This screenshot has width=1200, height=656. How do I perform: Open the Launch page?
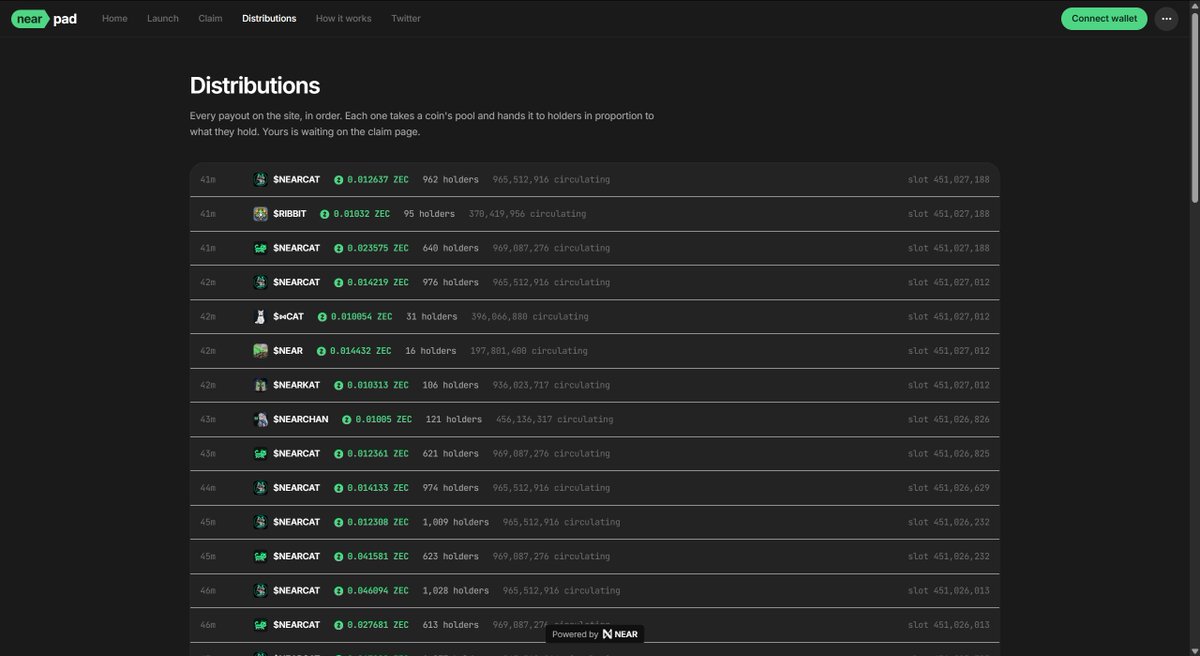[163, 18]
